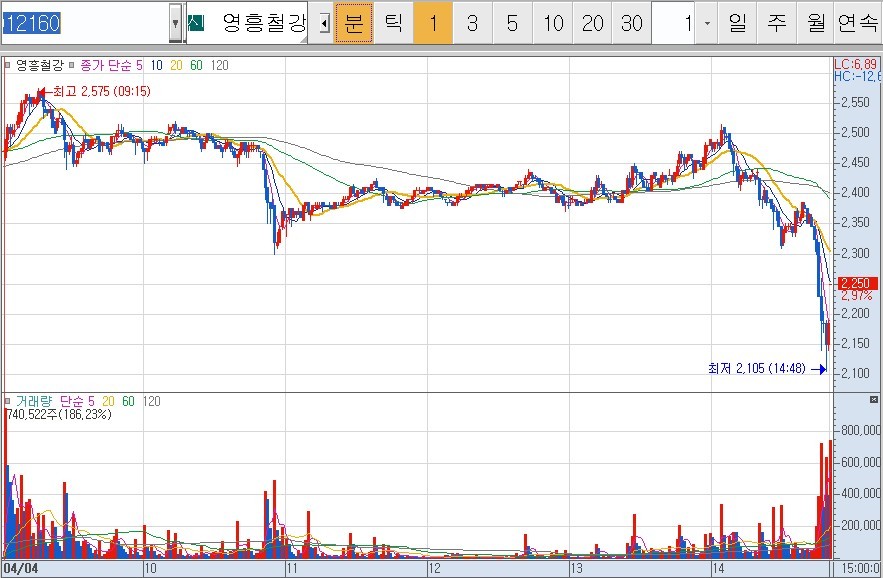The width and height of the screenshot is (883, 578).
Task: Select the 1-minute interval button
Action: (x=432, y=23)
